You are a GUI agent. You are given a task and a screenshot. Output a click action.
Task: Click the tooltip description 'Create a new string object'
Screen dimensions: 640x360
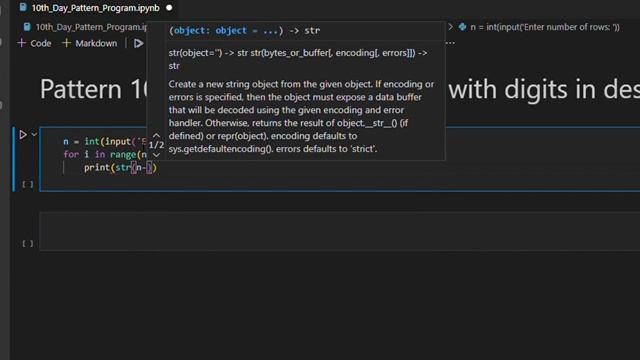[x=301, y=116]
